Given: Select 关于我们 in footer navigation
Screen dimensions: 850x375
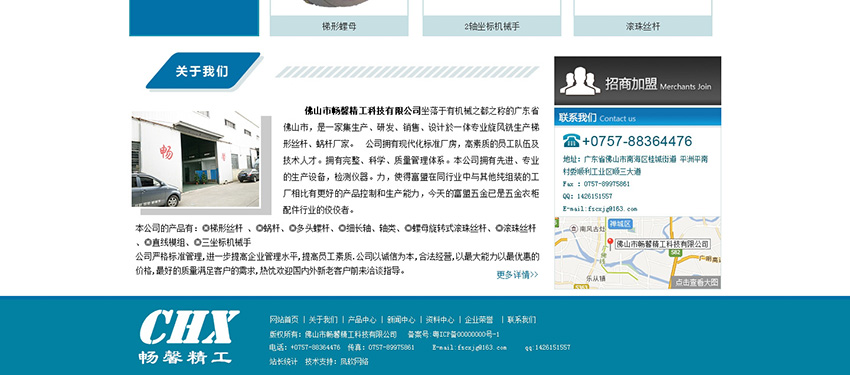Looking at the screenshot, I should [323, 320].
